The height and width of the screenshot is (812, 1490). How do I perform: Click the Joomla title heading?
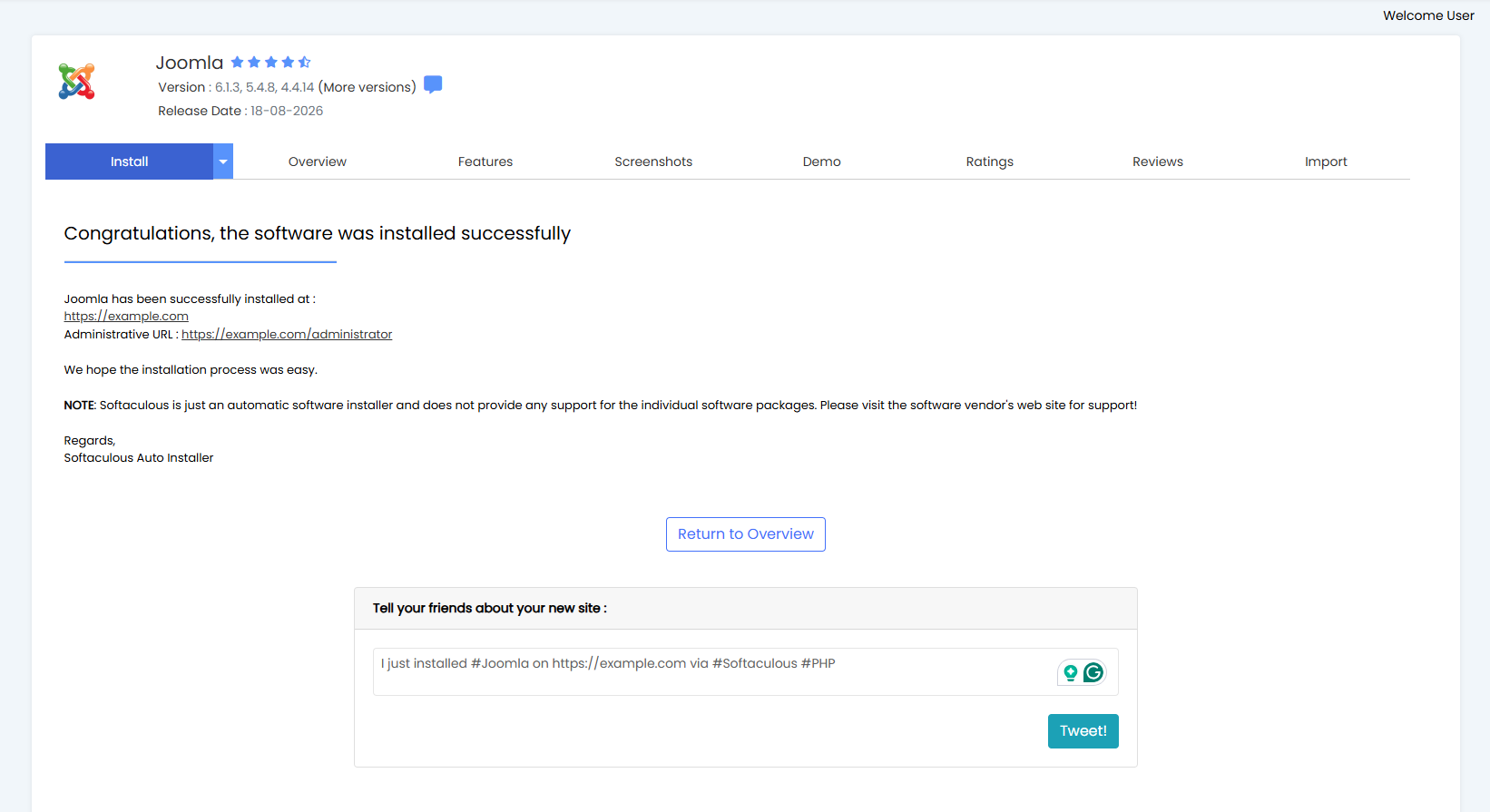coord(190,63)
